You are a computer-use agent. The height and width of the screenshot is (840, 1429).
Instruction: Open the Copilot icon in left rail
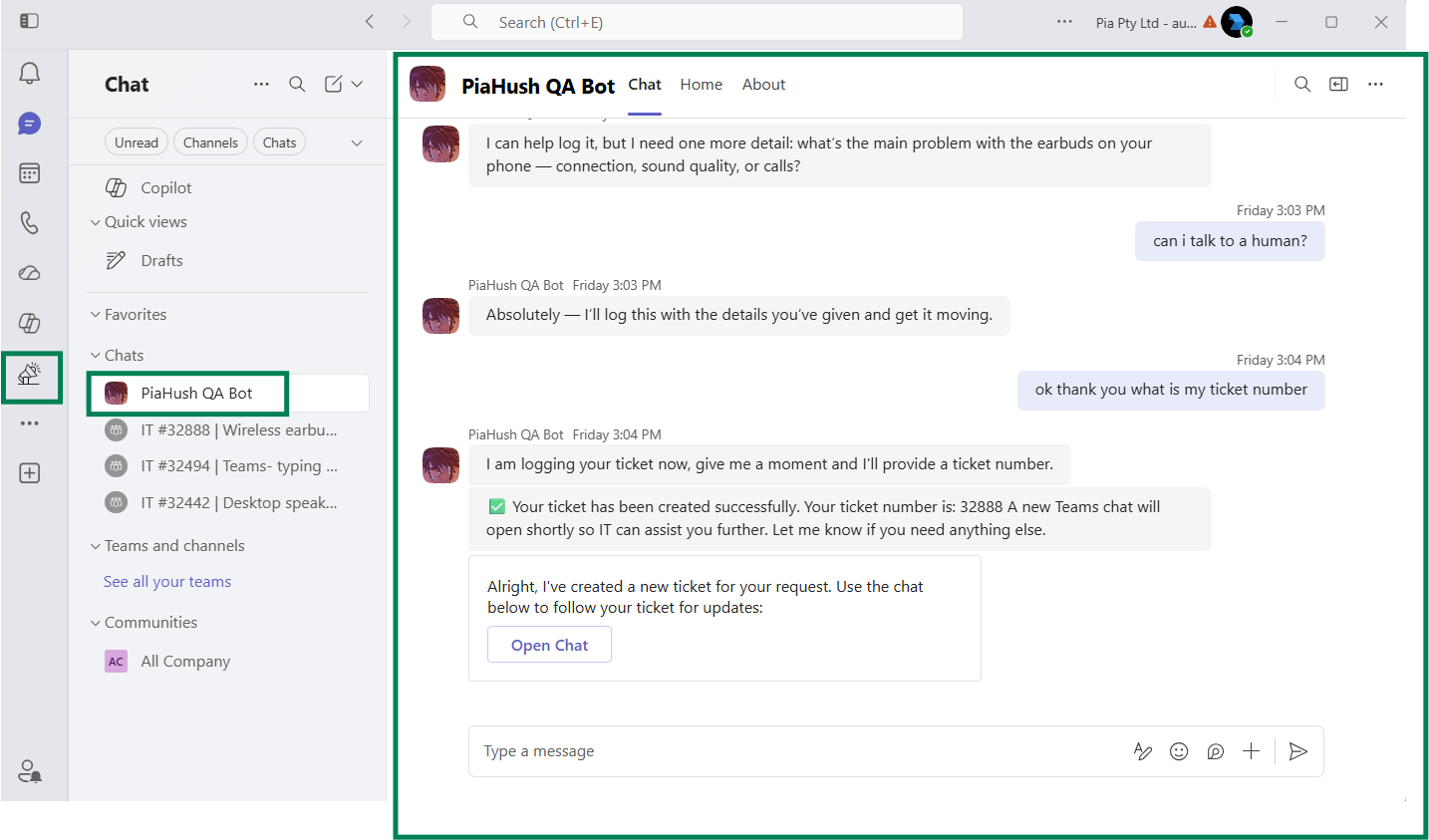point(30,322)
